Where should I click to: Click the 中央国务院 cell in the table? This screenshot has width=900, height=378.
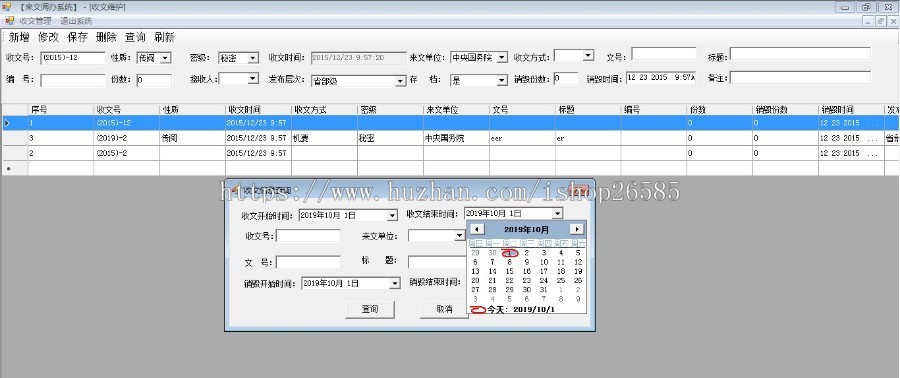[457, 138]
